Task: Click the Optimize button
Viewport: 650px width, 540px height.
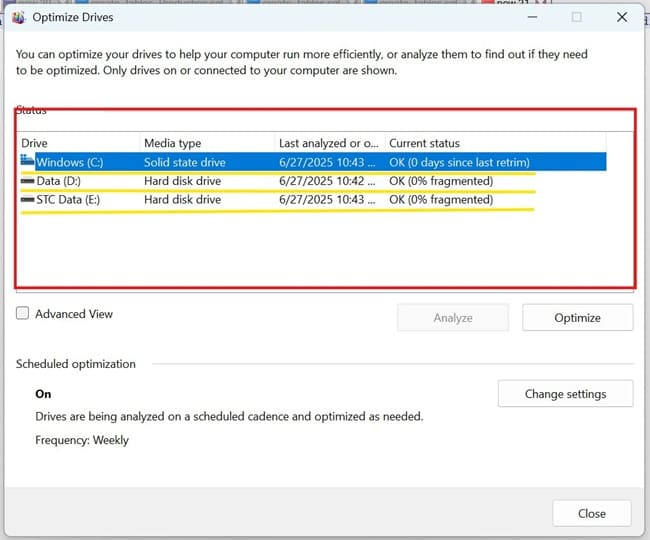Action: point(577,317)
